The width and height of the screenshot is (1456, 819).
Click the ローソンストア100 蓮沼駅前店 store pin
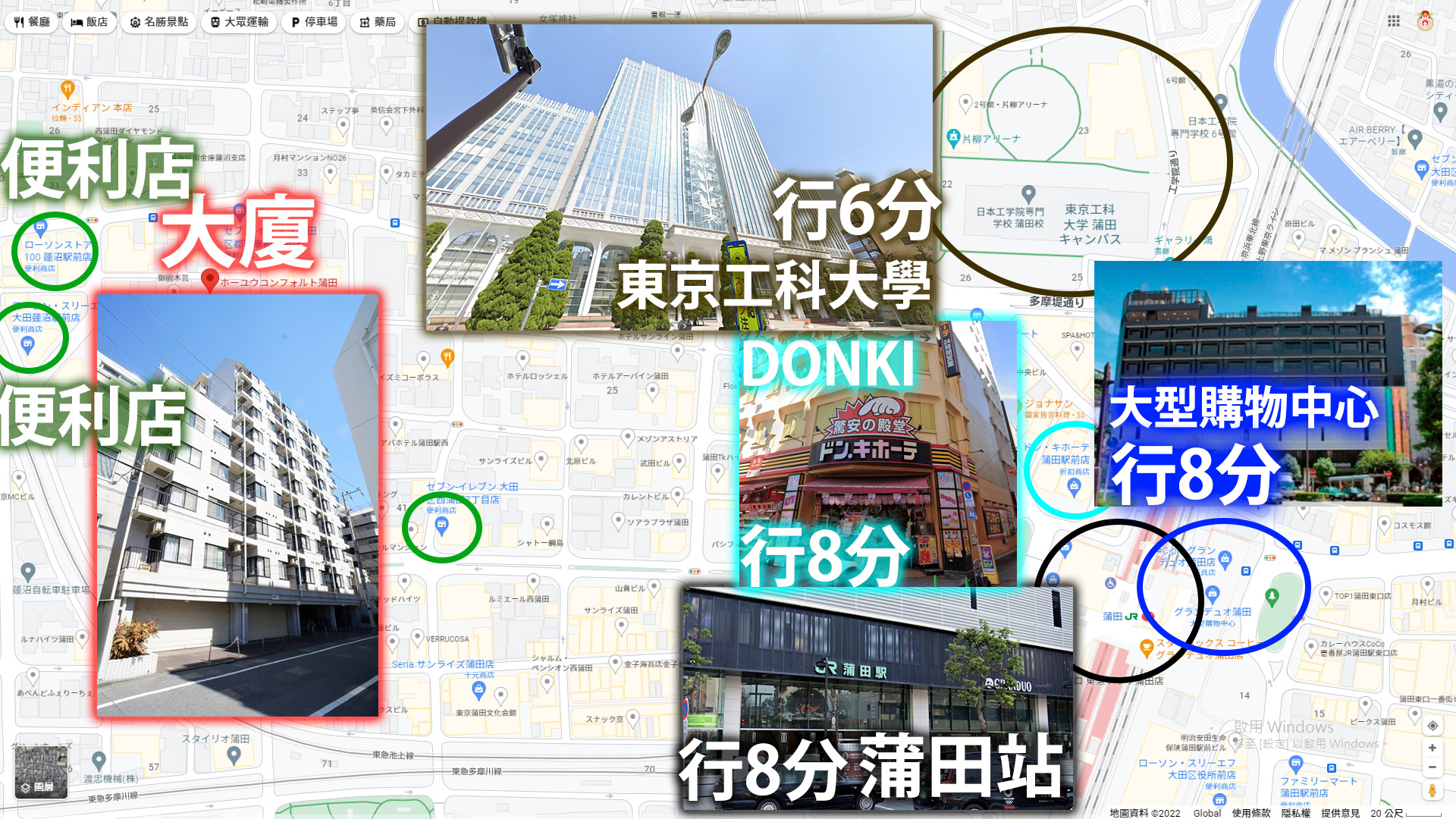coord(41,227)
